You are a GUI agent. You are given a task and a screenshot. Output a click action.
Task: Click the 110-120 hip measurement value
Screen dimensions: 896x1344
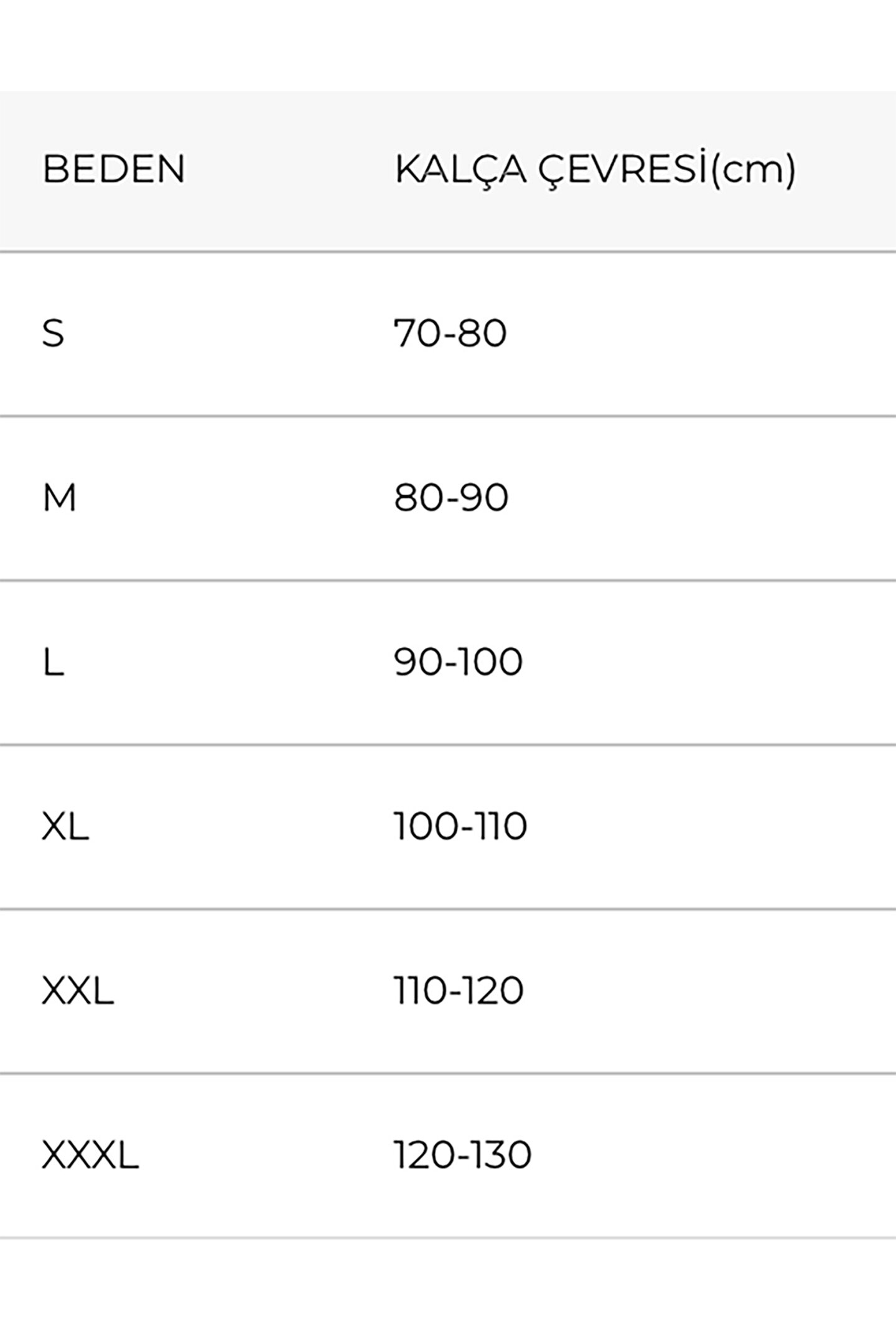pyautogui.click(x=459, y=991)
